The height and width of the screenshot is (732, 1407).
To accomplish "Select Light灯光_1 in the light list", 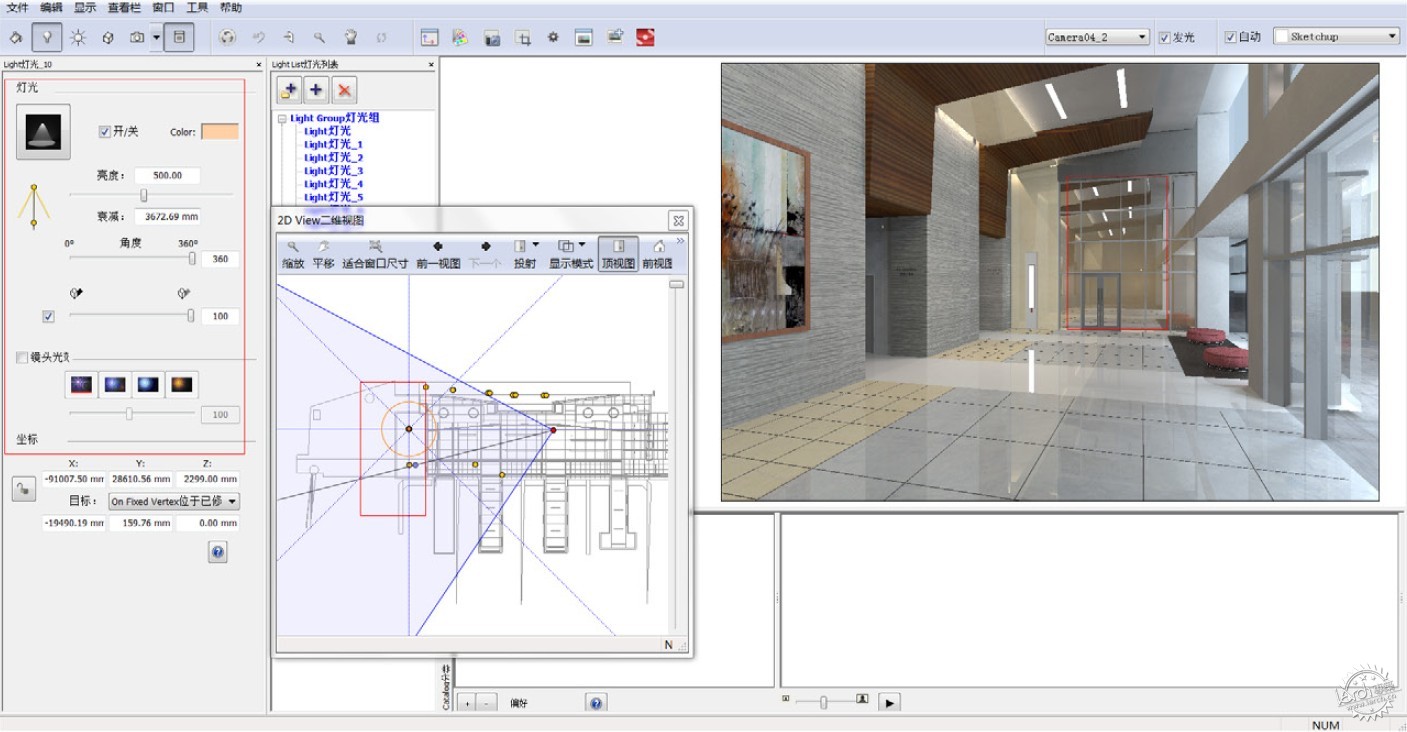I will pos(333,145).
